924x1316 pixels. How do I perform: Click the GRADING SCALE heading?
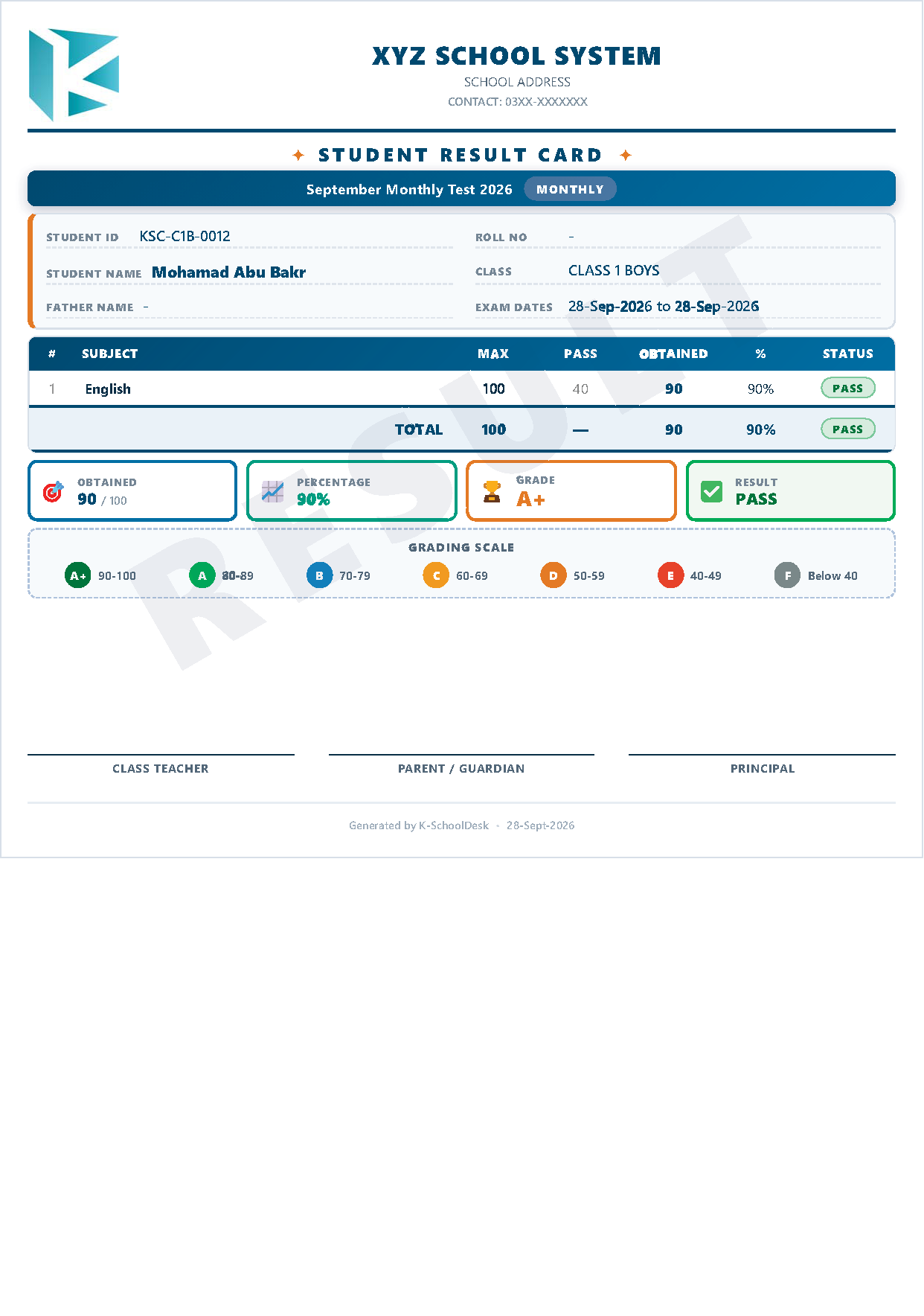pos(461,547)
